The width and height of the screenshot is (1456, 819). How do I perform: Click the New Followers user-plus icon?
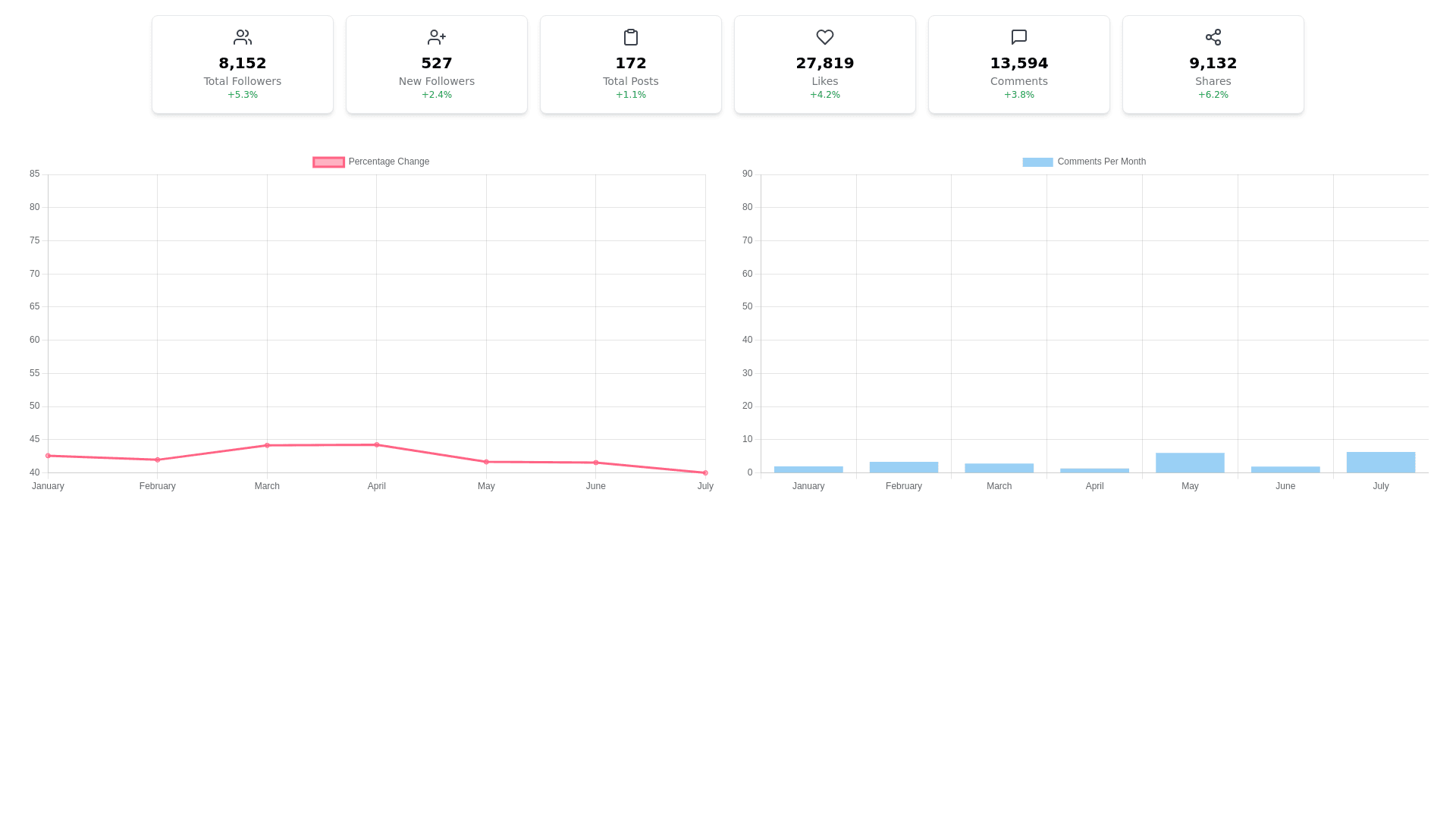pyautogui.click(x=436, y=37)
